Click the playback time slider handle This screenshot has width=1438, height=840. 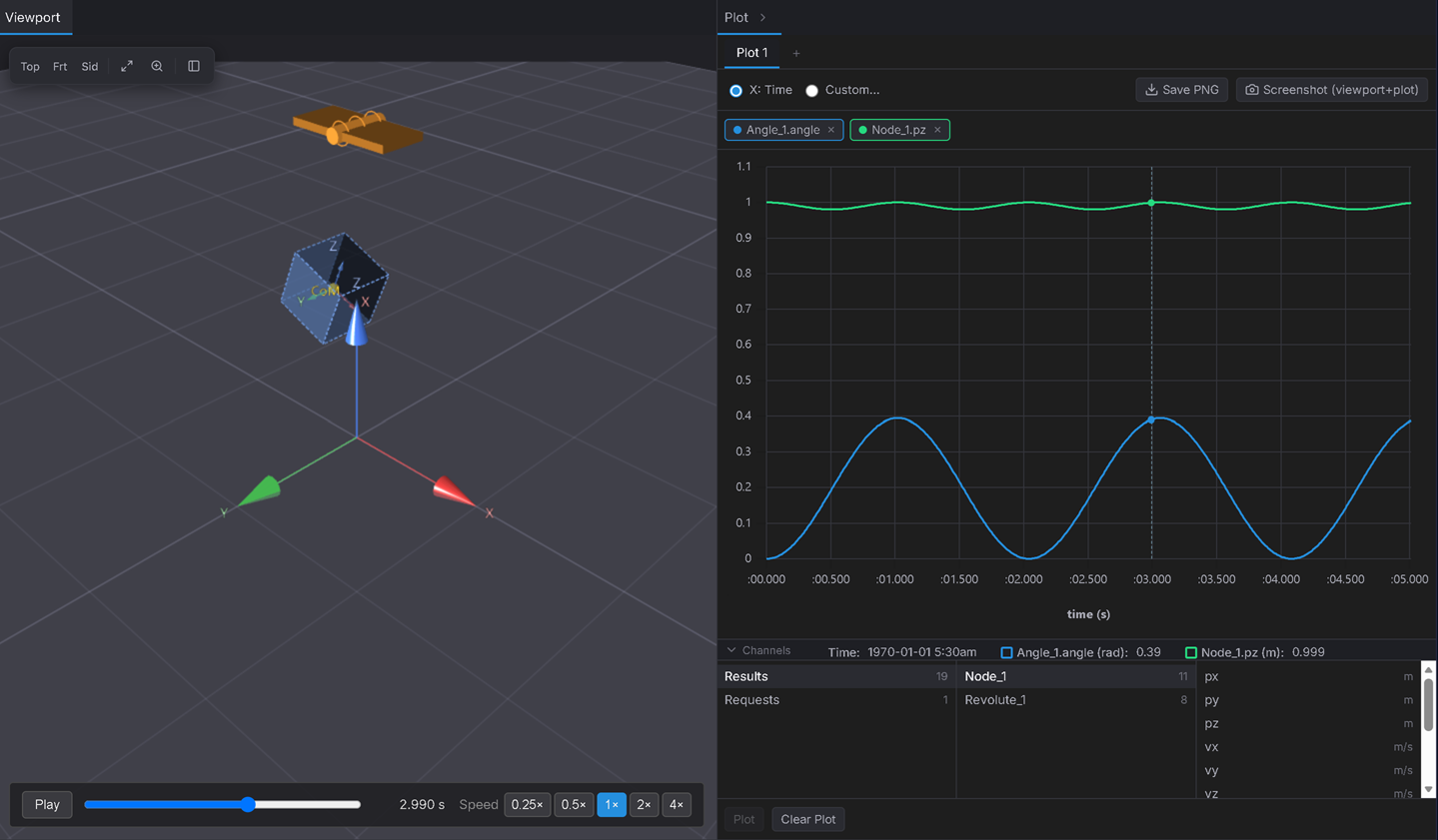248,804
